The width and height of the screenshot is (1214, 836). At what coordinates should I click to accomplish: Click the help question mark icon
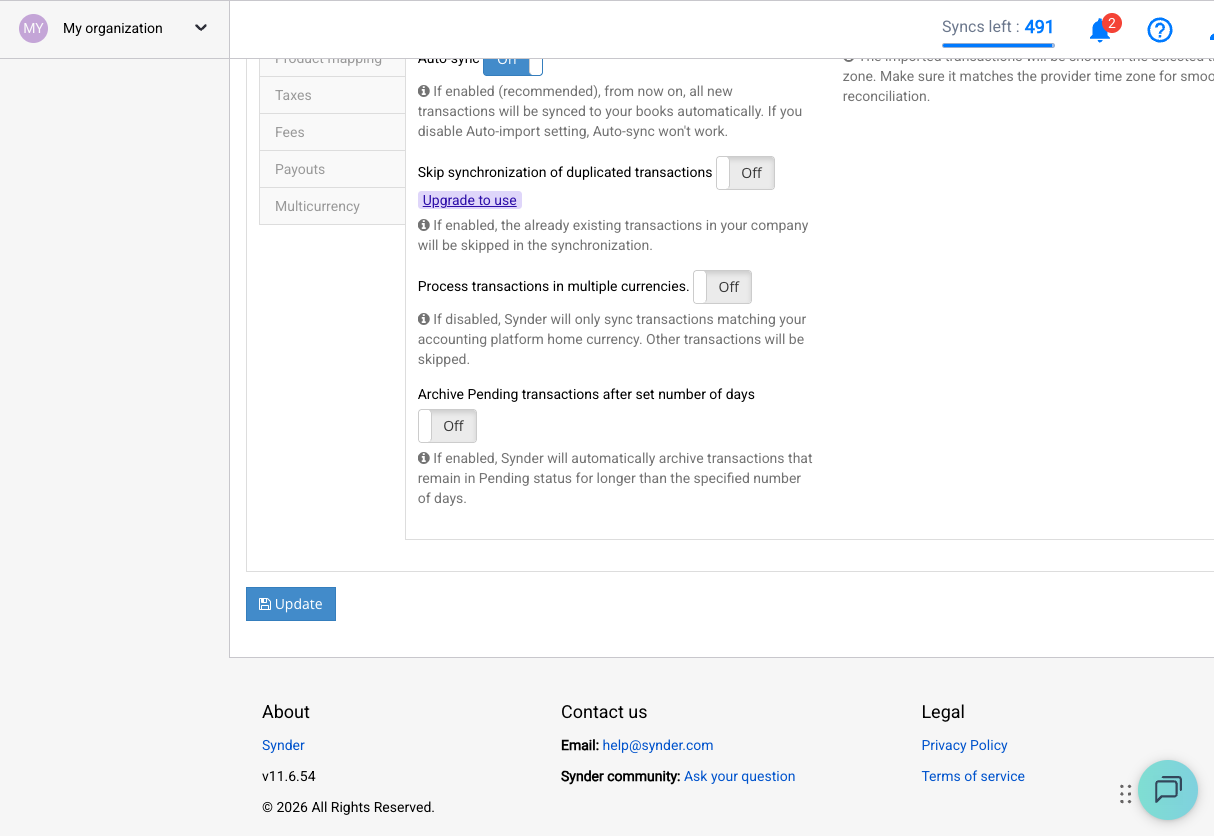coord(1159,29)
